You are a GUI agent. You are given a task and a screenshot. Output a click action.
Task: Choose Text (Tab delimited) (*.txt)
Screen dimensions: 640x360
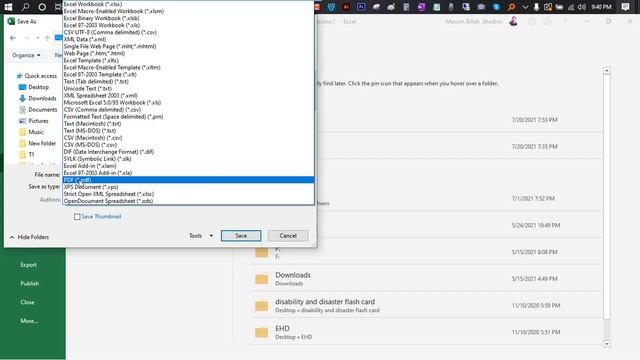pos(188,81)
